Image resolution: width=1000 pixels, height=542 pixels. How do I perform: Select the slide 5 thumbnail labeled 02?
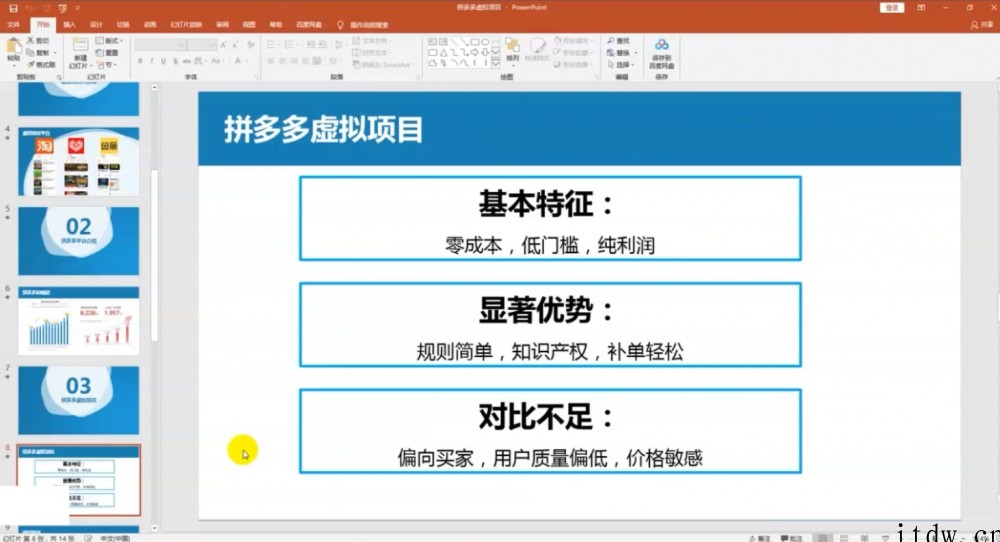(78, 241)
